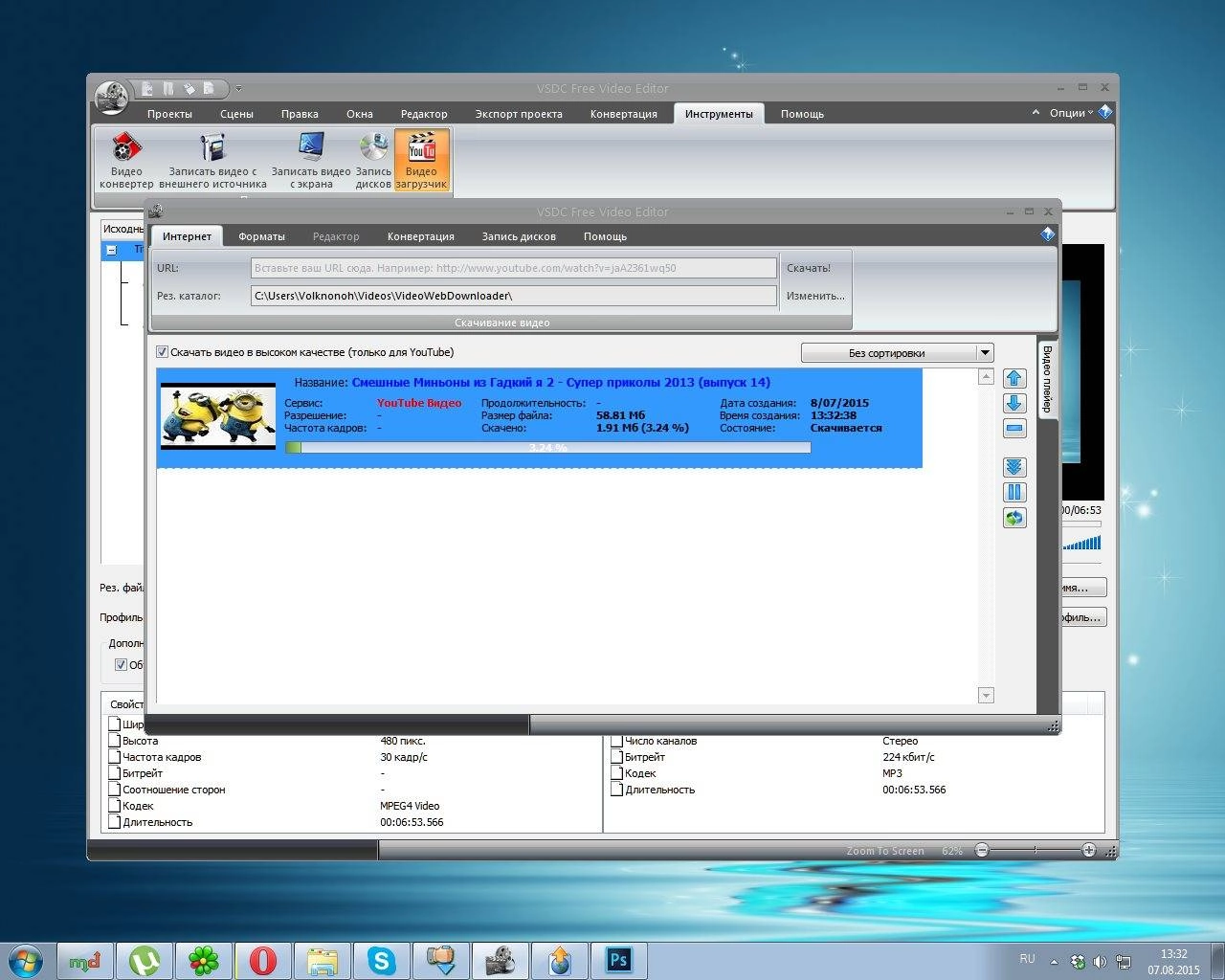Click the VSDC round application button
This screenshot has height=980, width=1225.
click(113, 96)
